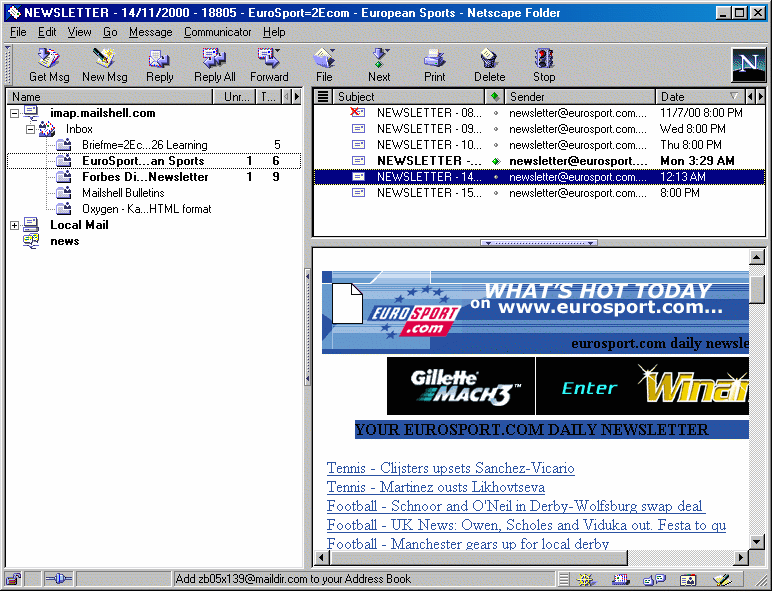Sort by the Sender column header
Screen dimensions: 772x592
point(580,97)
